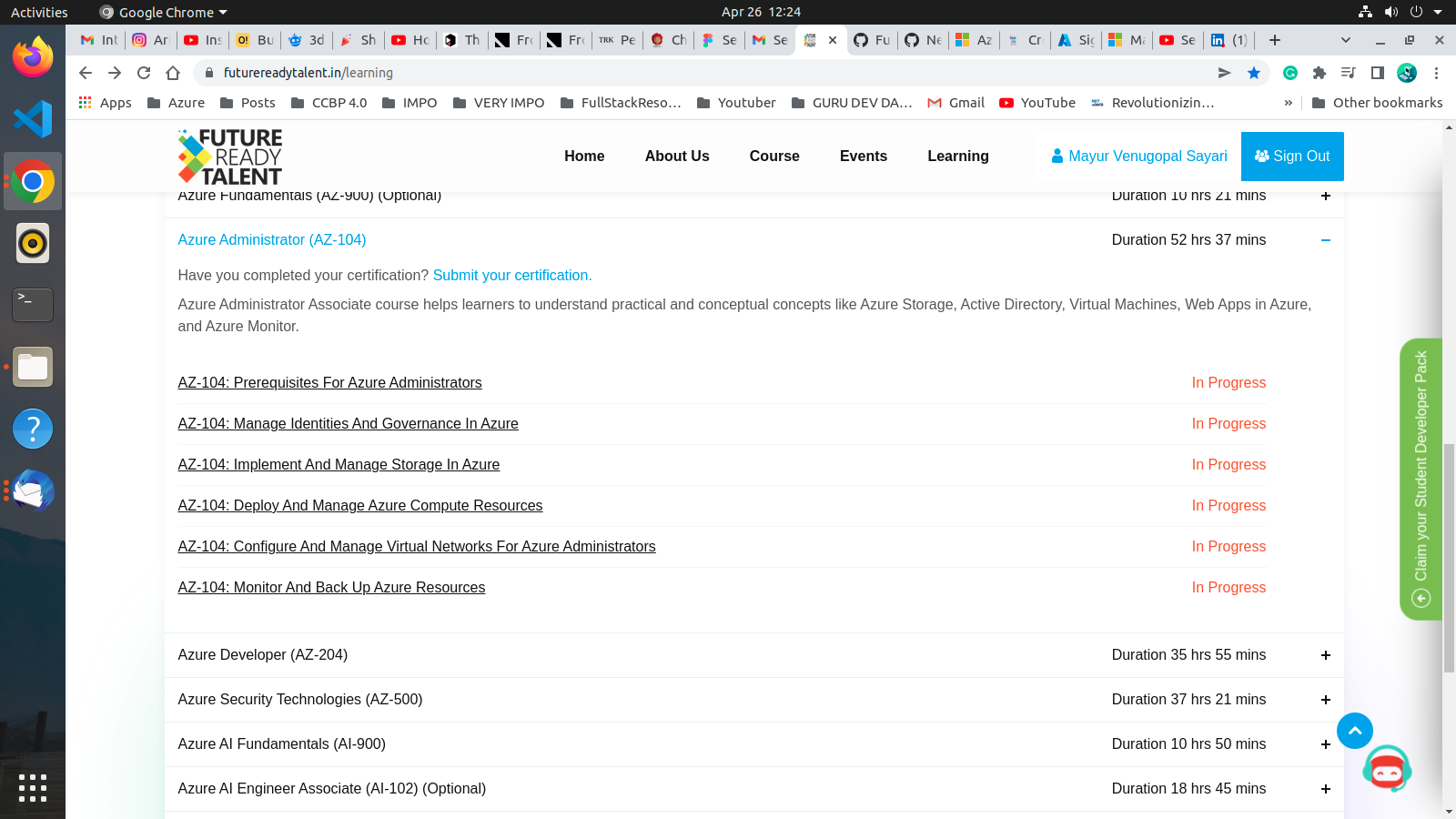Expand Azure AI Fundamentals (AI-900) section
1456x819 pixels.
[x=1326, y=744]
